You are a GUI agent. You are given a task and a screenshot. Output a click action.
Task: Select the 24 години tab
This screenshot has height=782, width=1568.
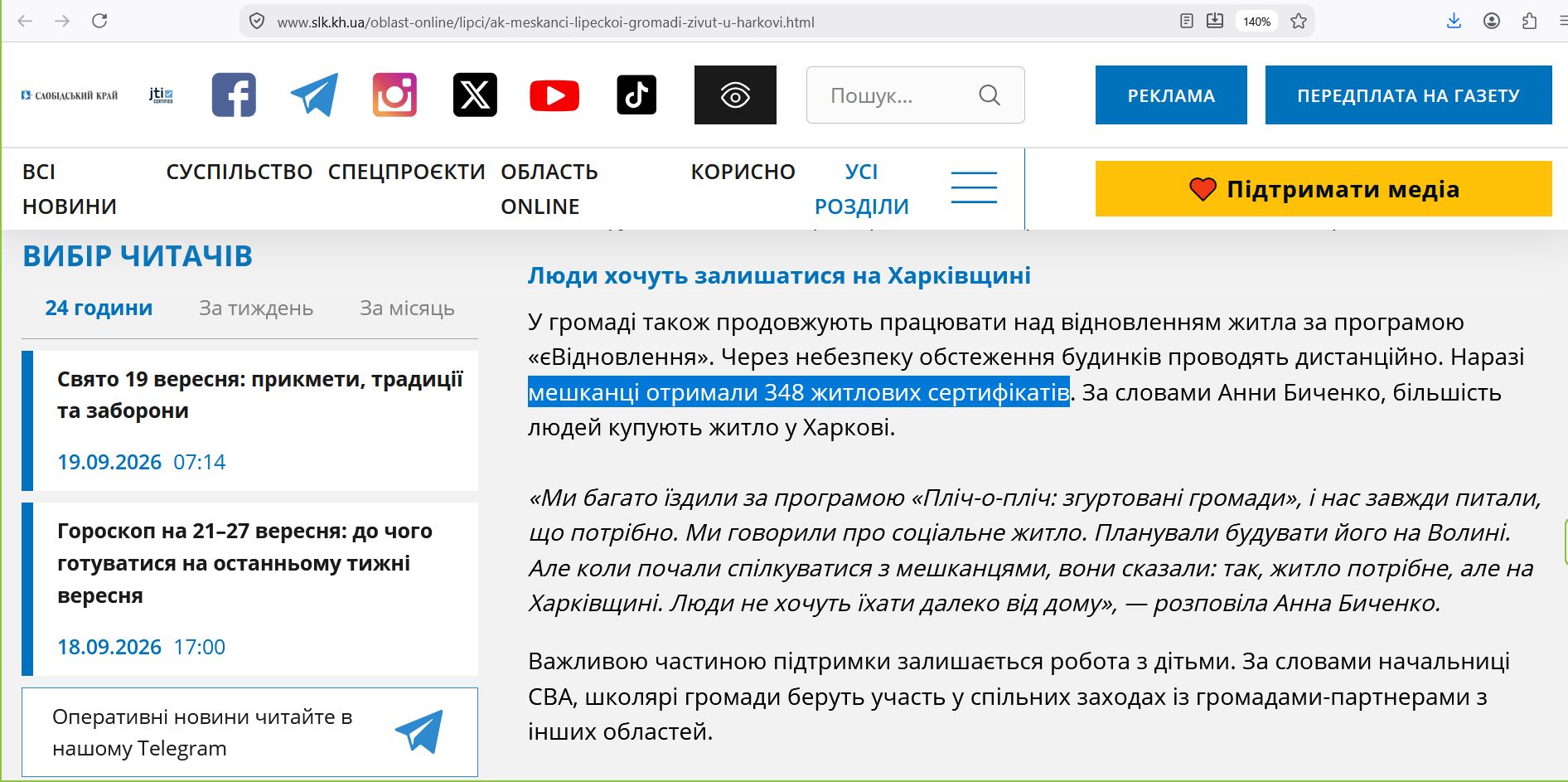pos(99,308)
